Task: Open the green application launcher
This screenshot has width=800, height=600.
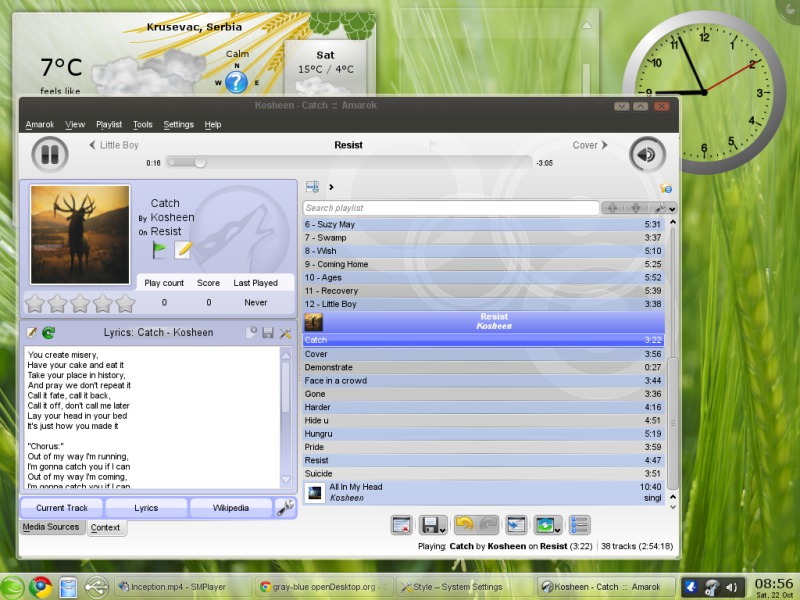Action: [12, 588]
